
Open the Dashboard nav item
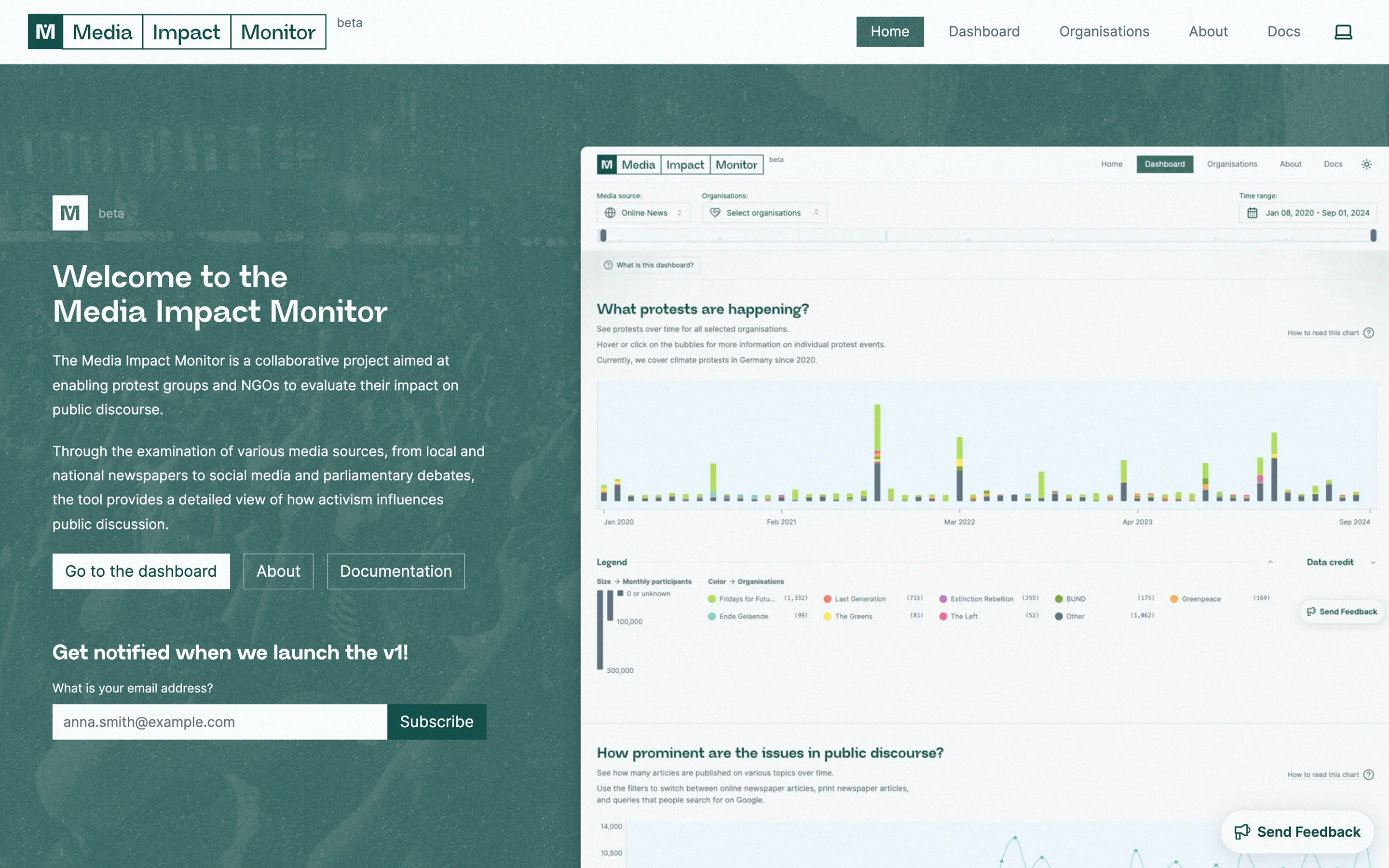coord(984,31)
